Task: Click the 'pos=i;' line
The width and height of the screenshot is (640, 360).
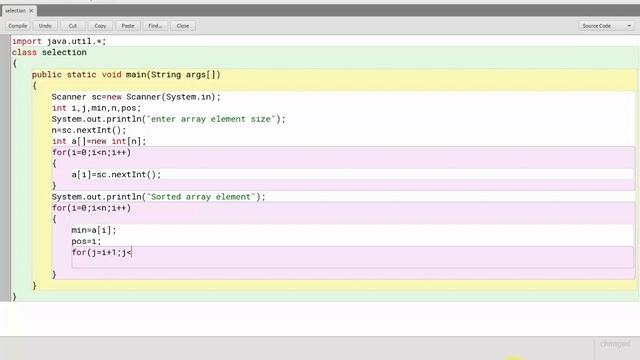Action: click(x=86, y=241)
